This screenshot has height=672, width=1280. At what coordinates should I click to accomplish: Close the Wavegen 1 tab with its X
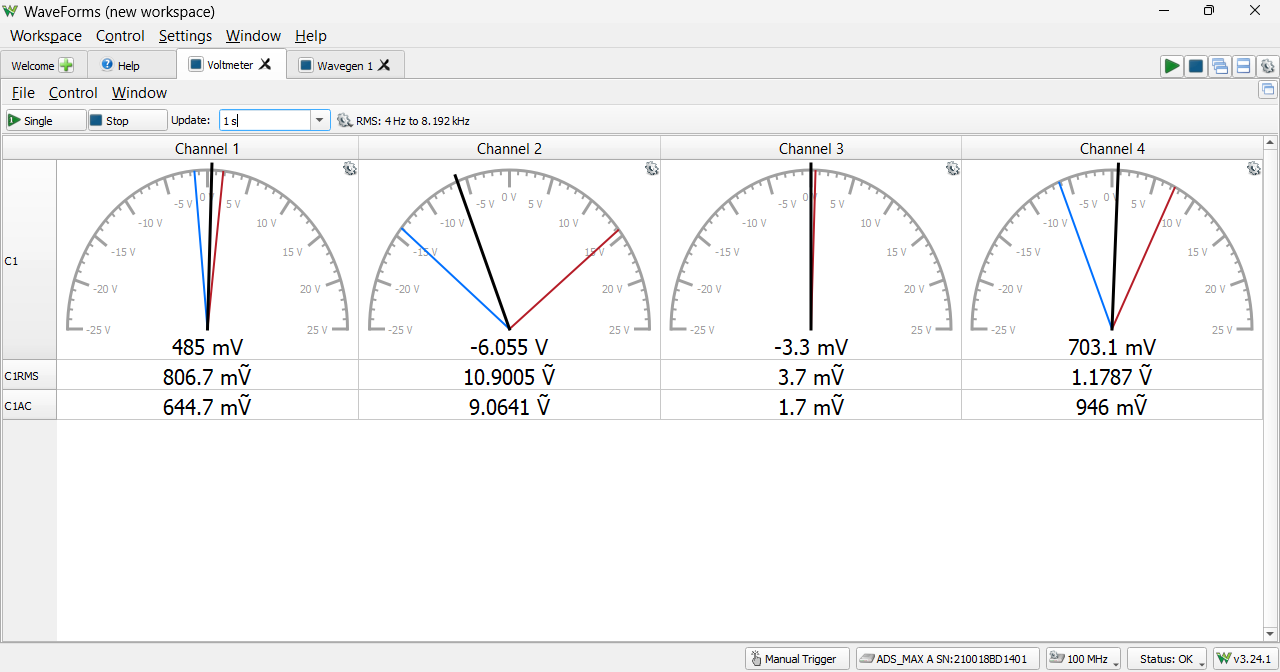pos(384,65)
